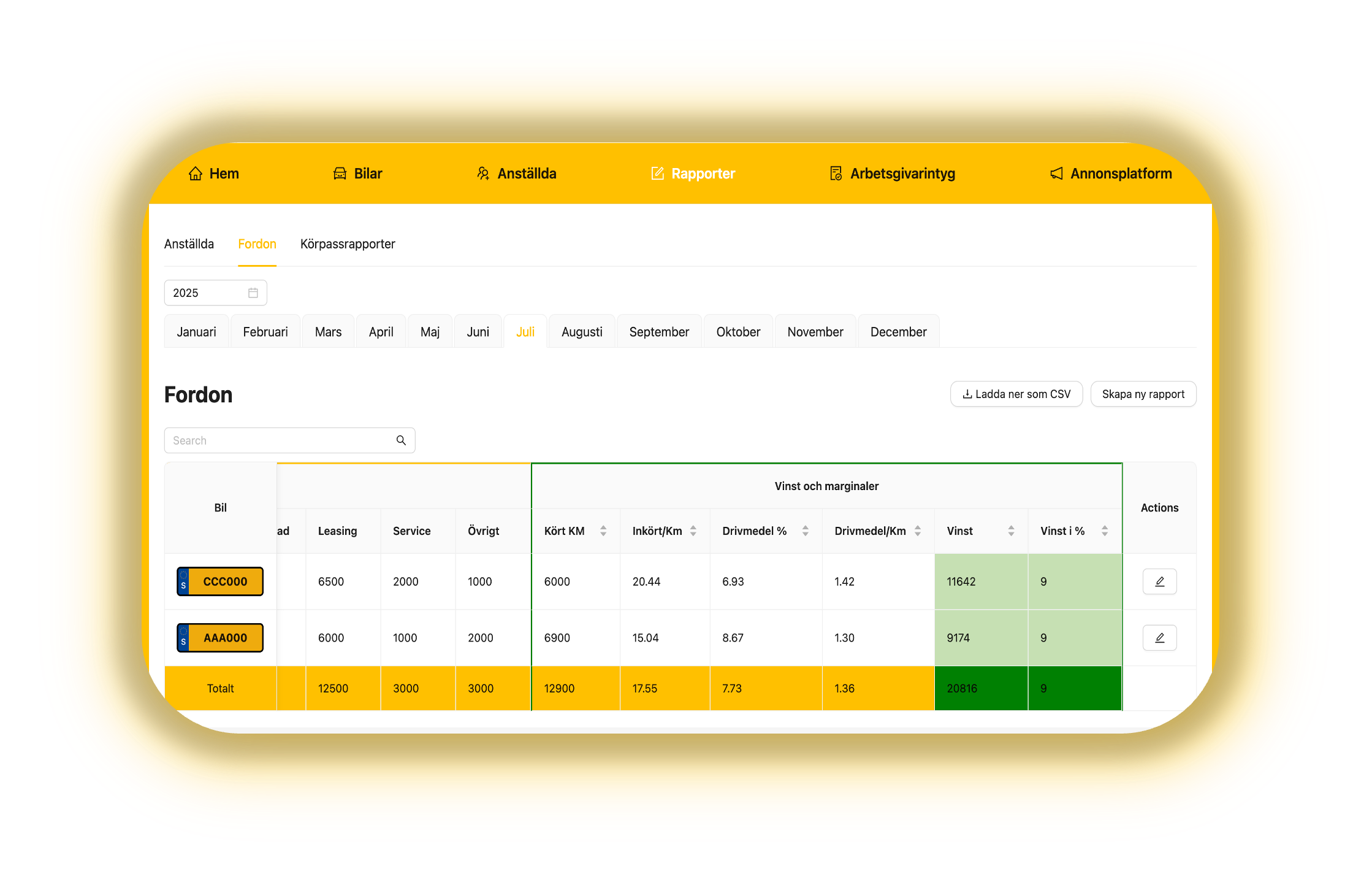Image resolution: width=1372 pixels, height=882 pixels.
Task: Click Ladda ner som CSV button
Action: coord(1016,394)
